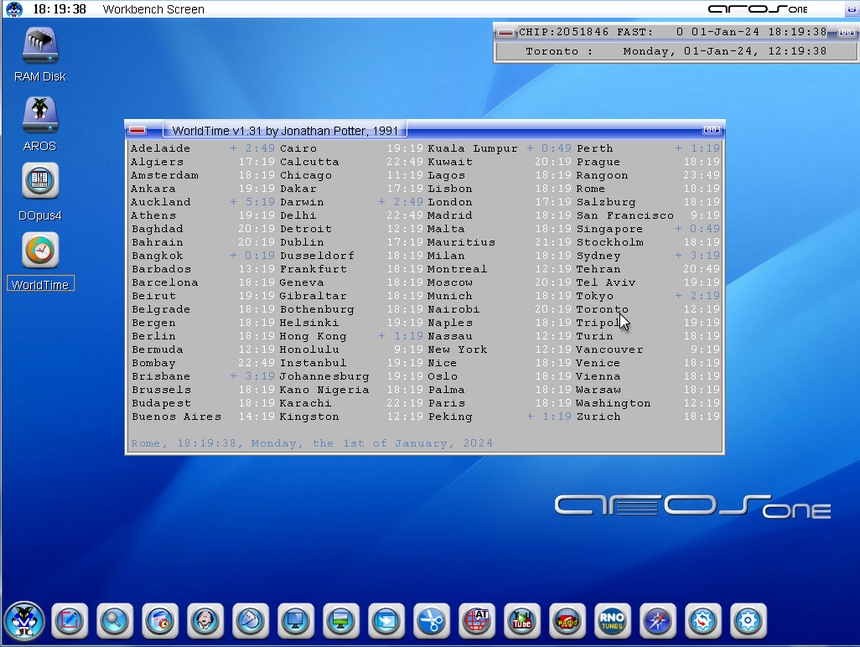Toggle depth gadget on the clock window
The width and height of the screenshot is (860, 647).
[x=845, y=32]
